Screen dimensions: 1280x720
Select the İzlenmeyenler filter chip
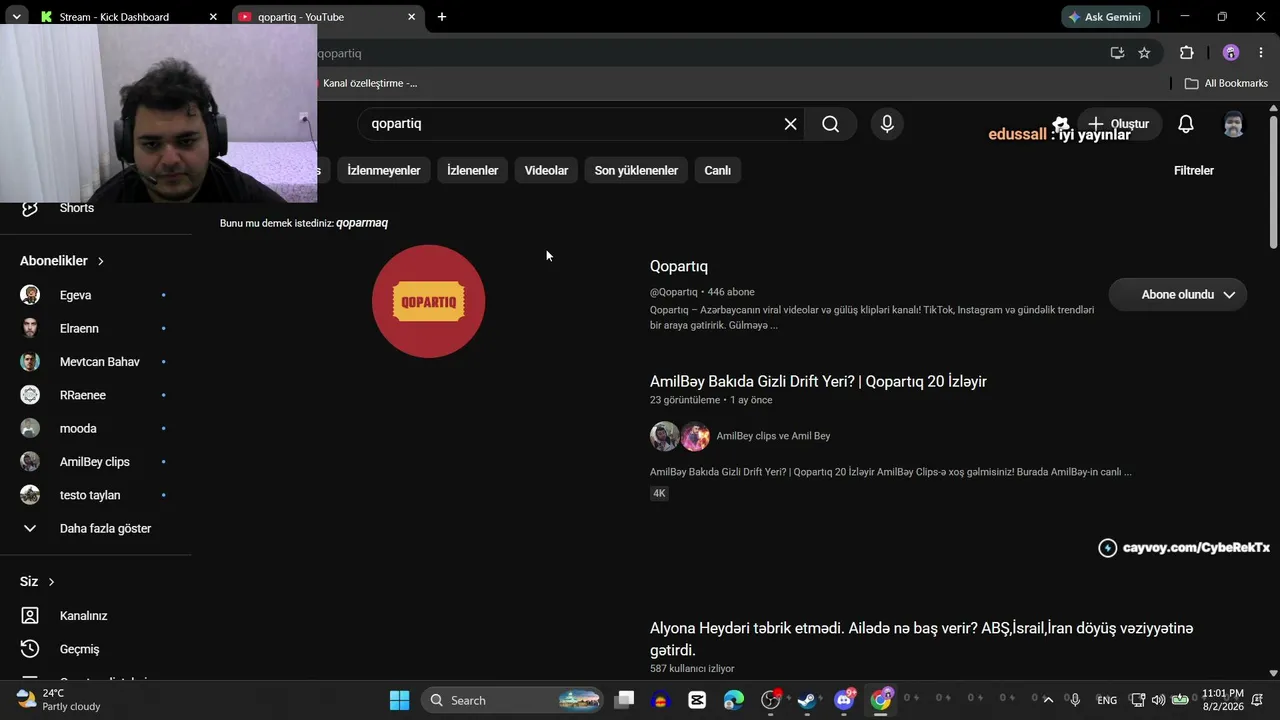384,171
